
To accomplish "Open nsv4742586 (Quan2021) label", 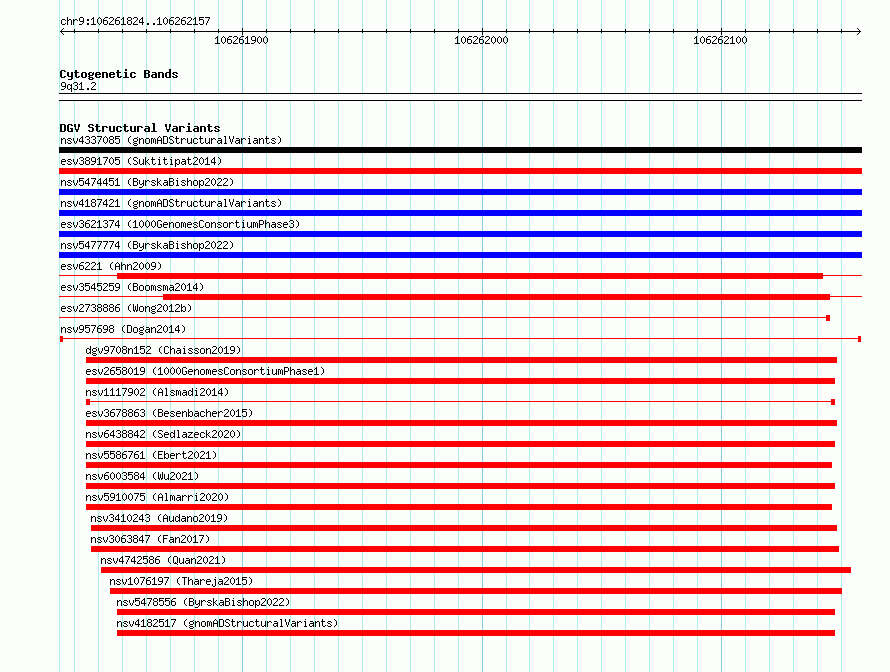I will [x=163, y=560].
